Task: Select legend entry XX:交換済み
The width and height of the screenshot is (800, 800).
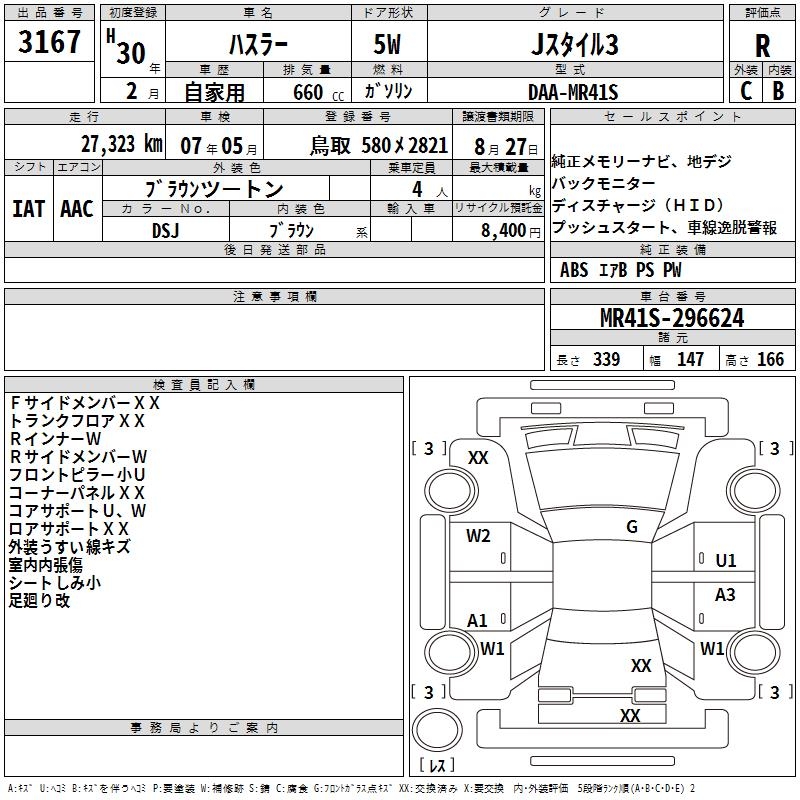Action: (x=428, y=789)
